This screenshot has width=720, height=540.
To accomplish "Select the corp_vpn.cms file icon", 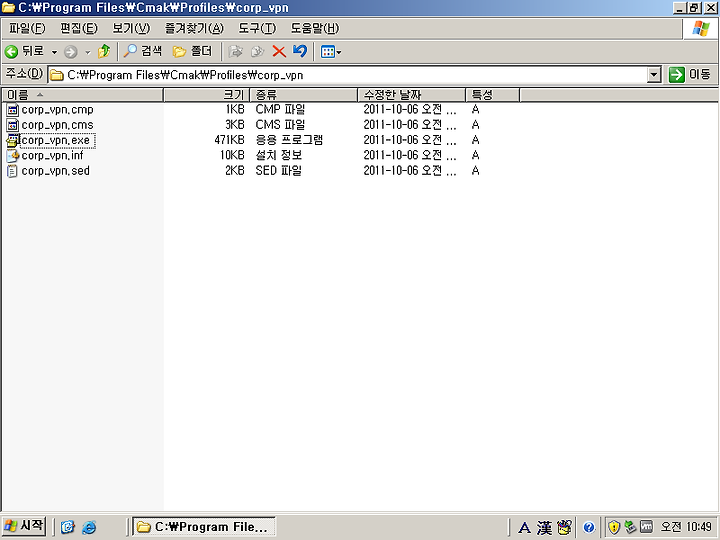I will pyautogui.click(x=12, y=125).
